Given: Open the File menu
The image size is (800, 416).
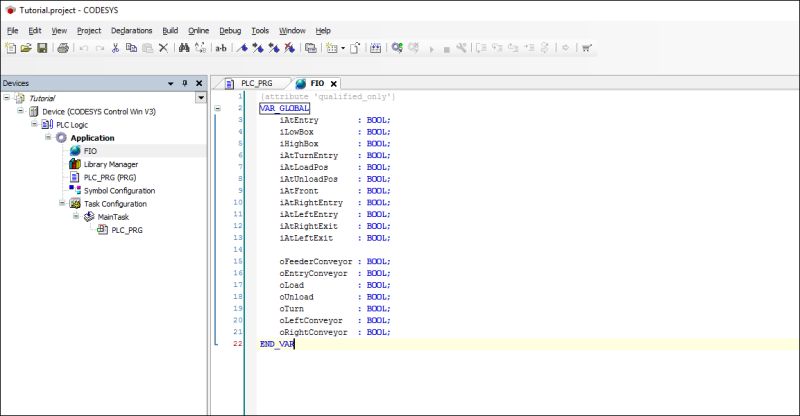Looking at the screenshot, I should (13, 31).
